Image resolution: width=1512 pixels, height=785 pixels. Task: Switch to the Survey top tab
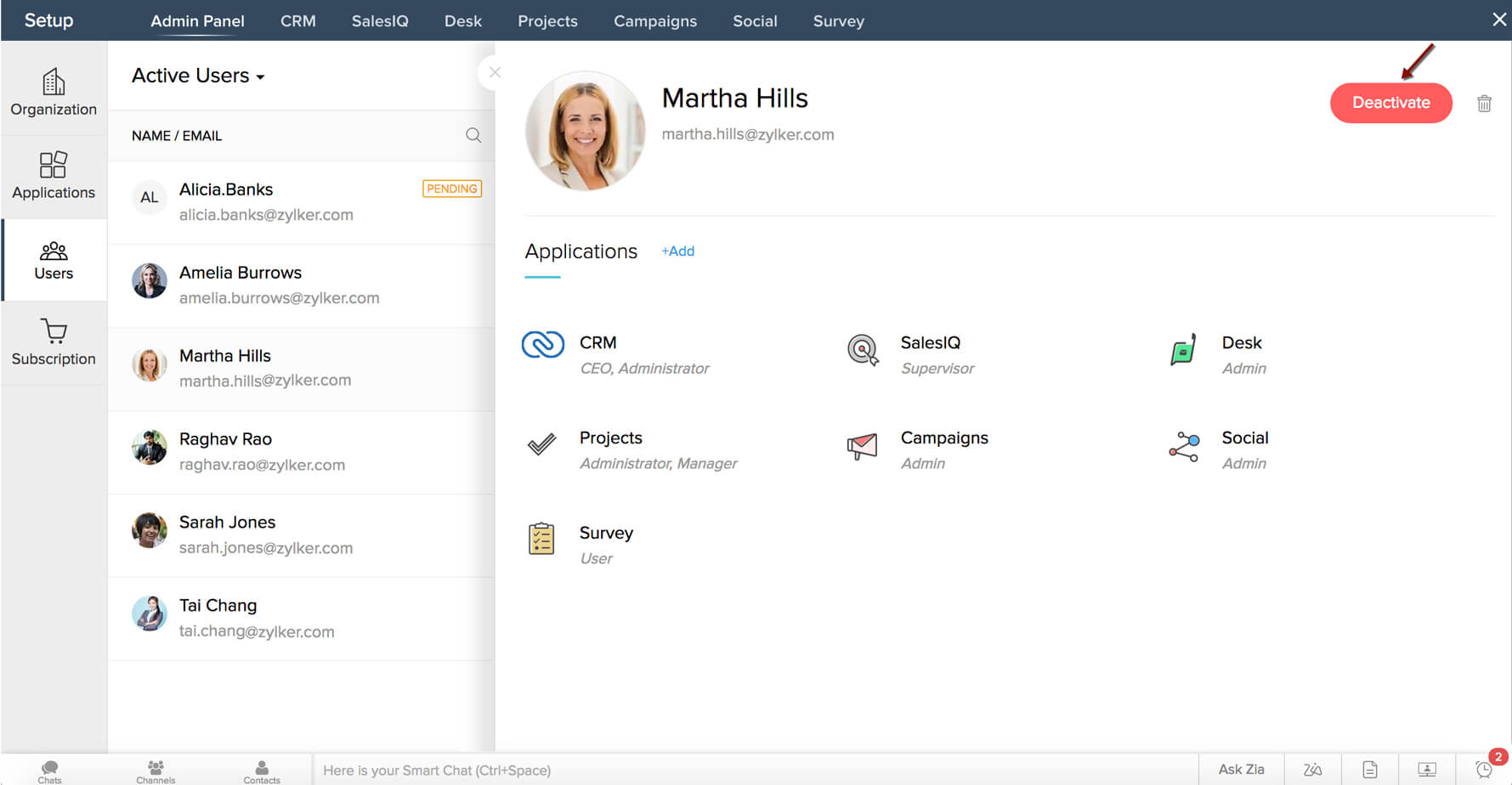pos(839,21)
